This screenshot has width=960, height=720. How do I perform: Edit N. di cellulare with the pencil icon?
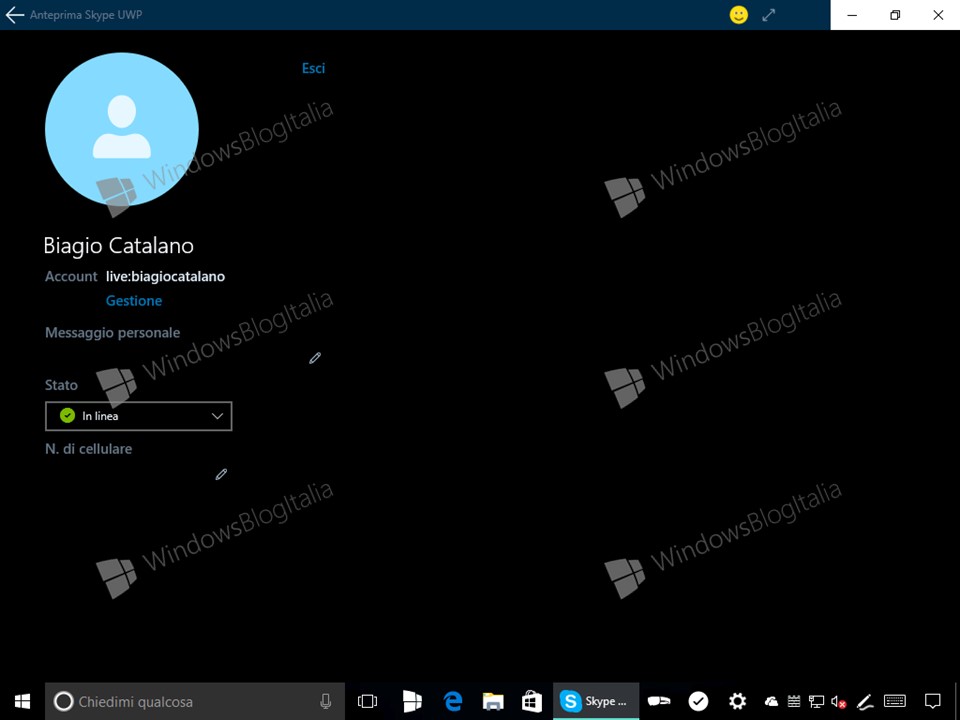221,474
